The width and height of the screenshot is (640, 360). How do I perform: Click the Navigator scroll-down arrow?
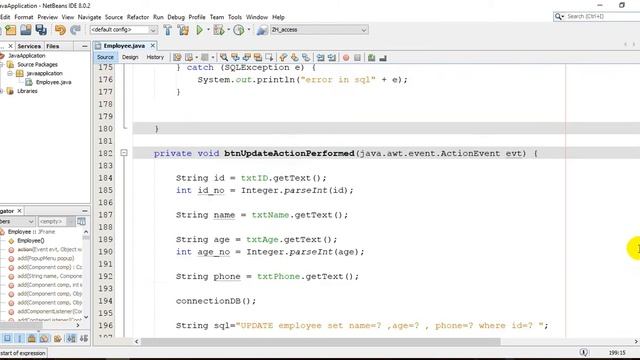coord(86,317)
